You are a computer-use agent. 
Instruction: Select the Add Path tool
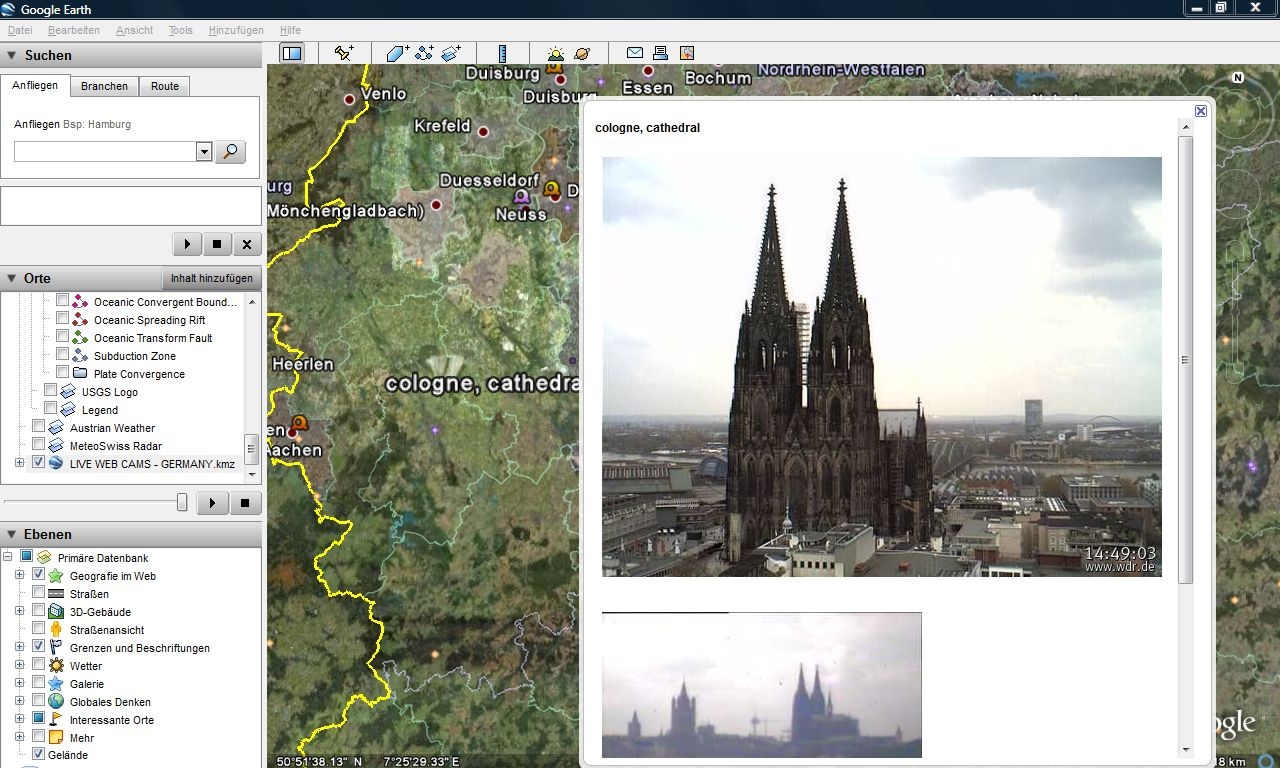point(424,53)
